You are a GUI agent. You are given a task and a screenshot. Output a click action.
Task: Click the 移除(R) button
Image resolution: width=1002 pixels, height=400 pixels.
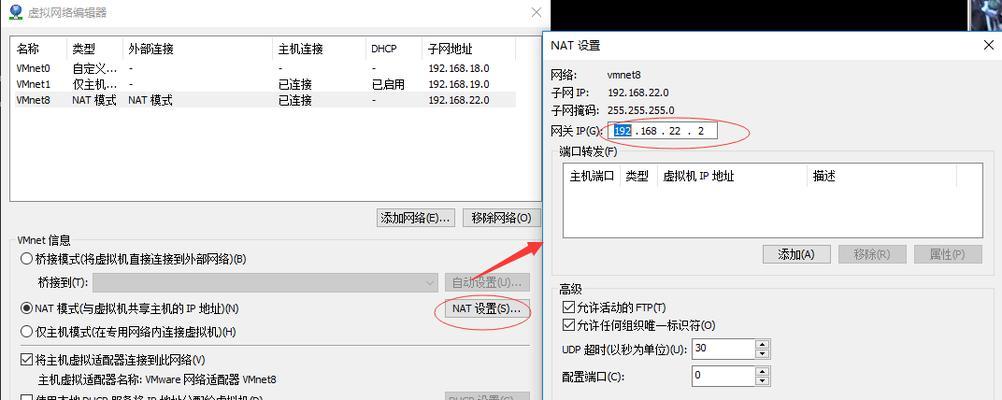click(x=872, y=254)
